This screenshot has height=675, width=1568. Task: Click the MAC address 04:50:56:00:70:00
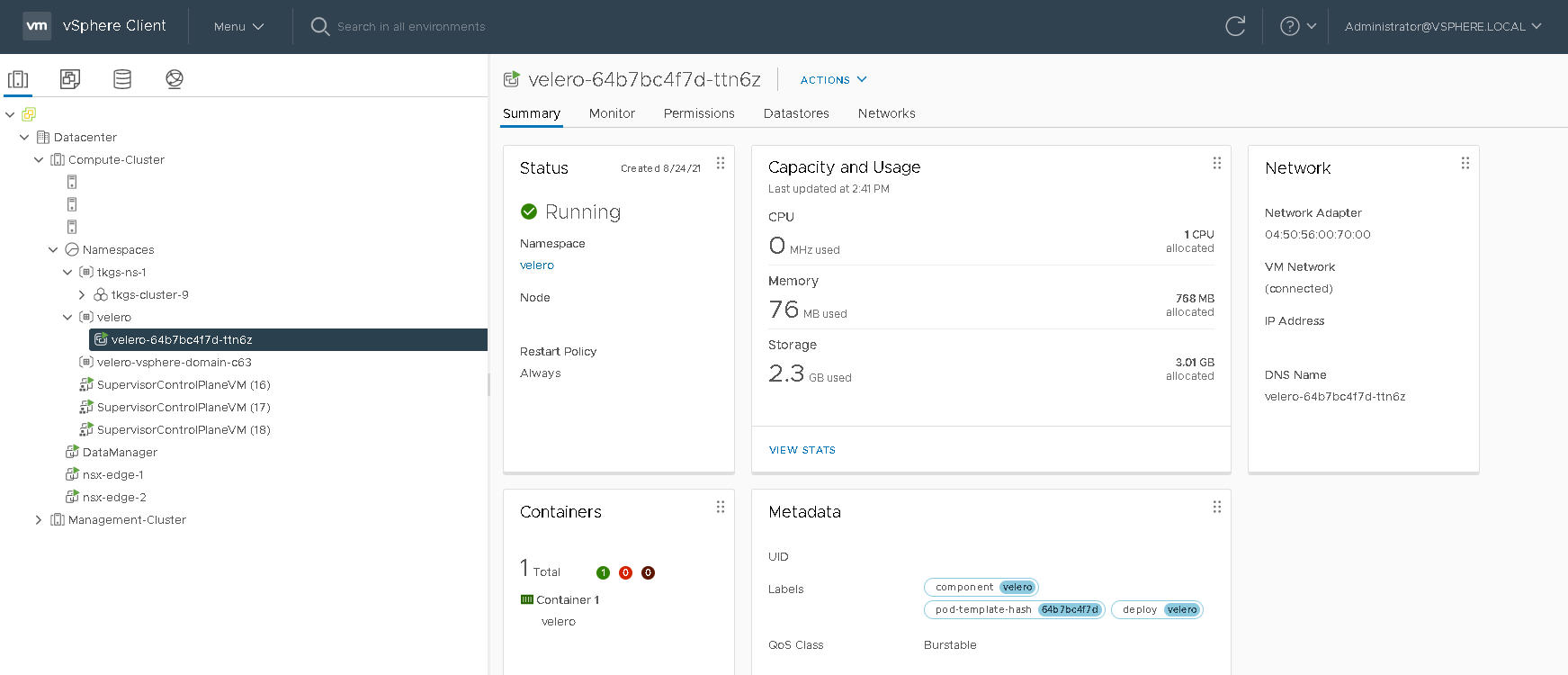point(1318,235)
